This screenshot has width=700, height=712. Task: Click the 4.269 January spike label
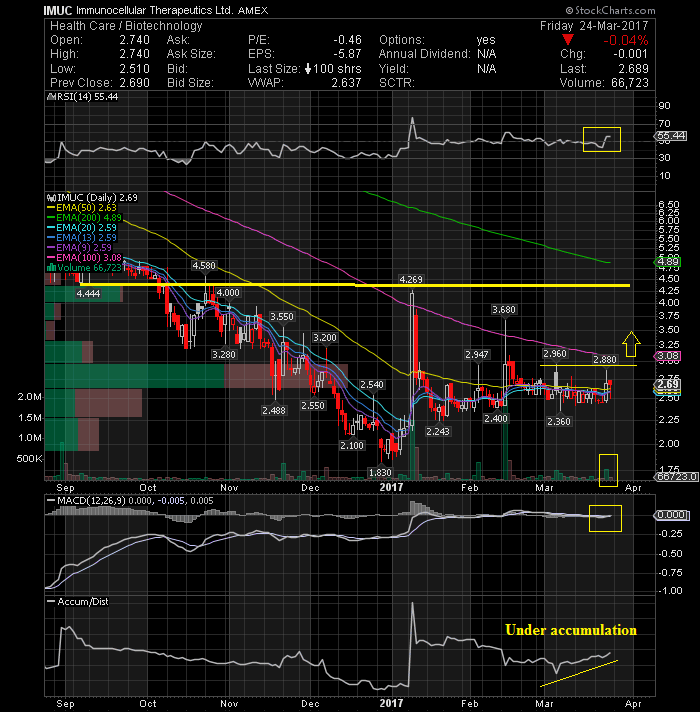pos(411,279)
